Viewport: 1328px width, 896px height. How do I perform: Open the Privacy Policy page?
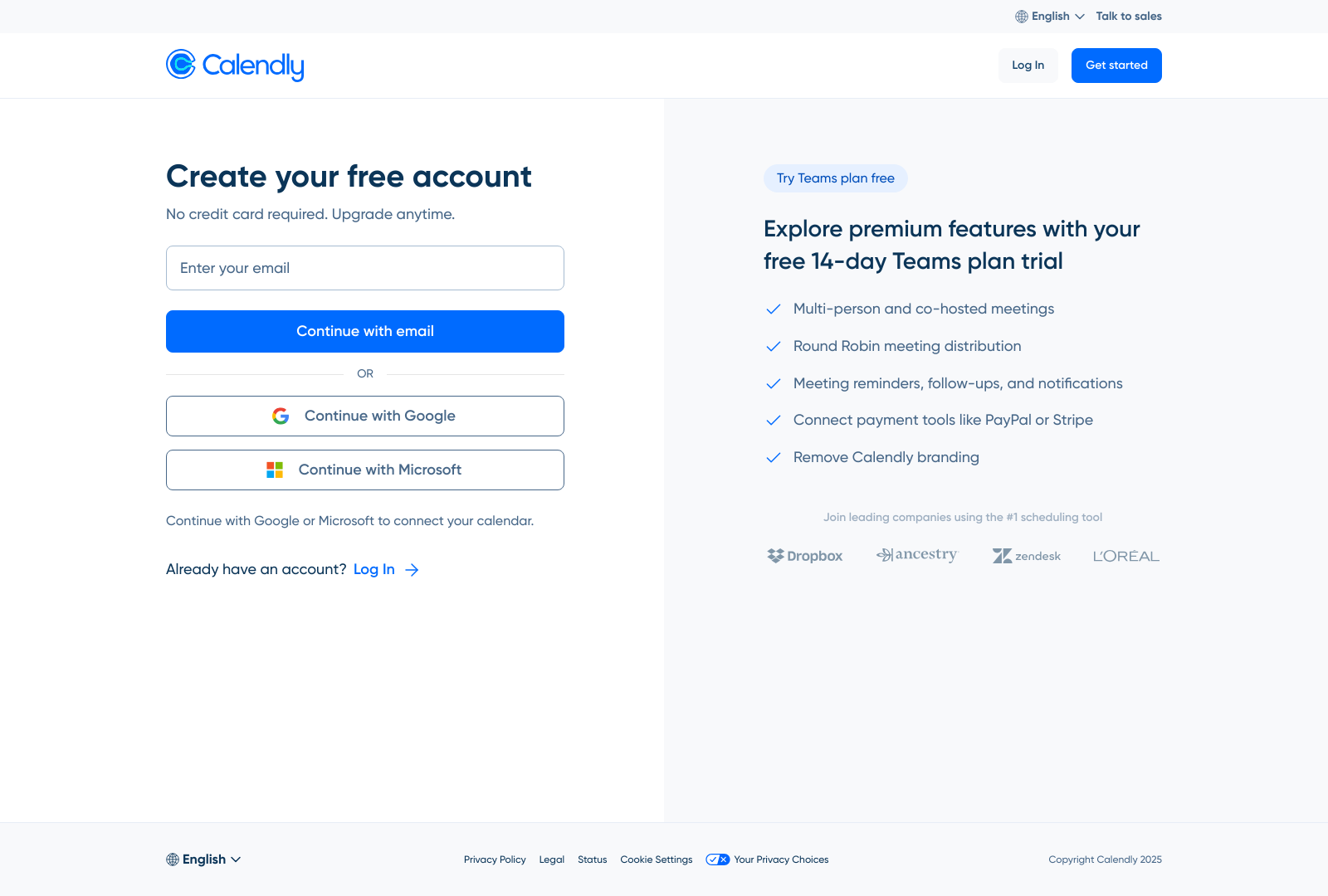(x=495, y=859)
